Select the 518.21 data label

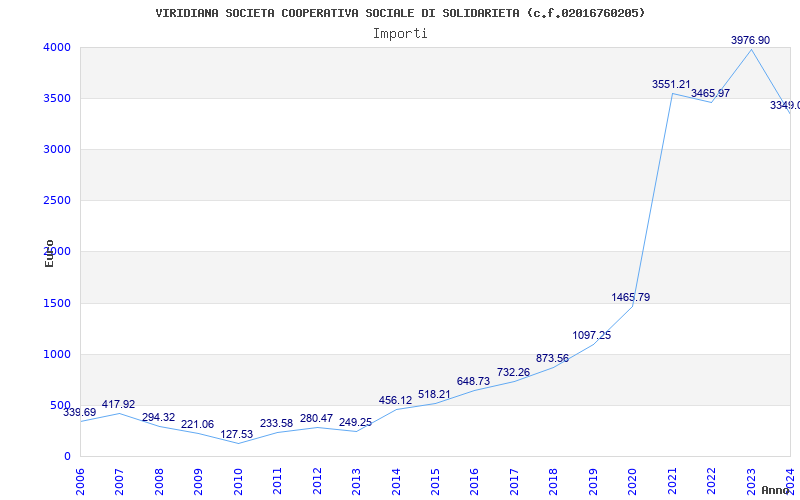pyautogui.click(x=434, y=394)
